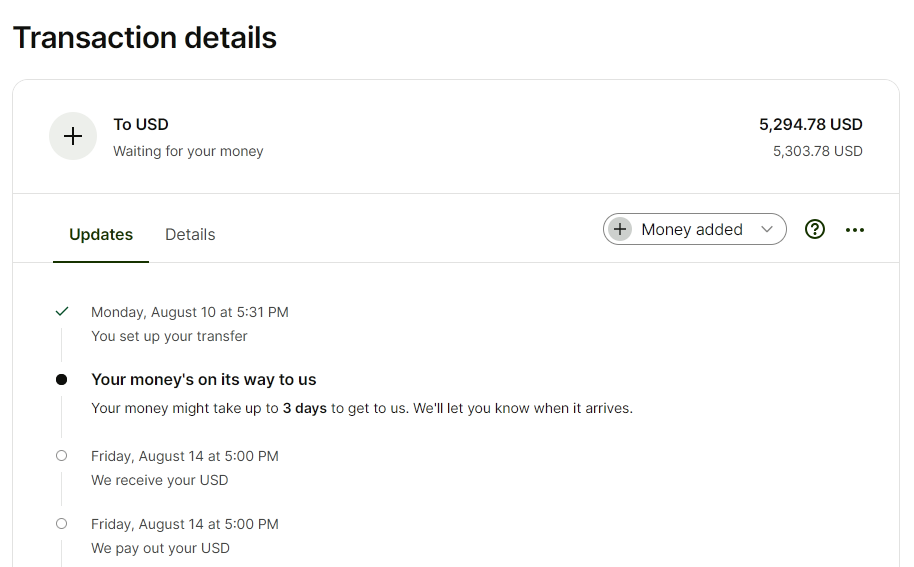The image size is (914, 567).
Task: Switch to the Details tab
Action: coord(190,234)
